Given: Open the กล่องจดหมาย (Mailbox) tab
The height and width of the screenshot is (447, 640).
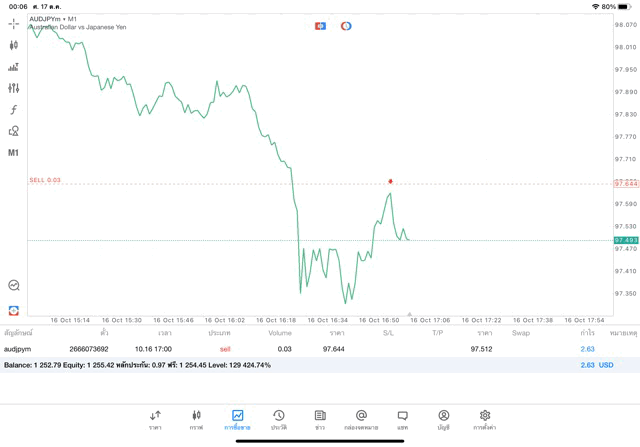Looking at the screenshot, I should click(x=361, y=420).
